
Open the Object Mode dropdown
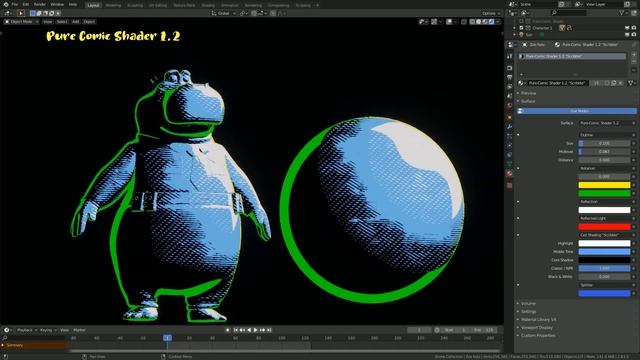tap(21, 22)
